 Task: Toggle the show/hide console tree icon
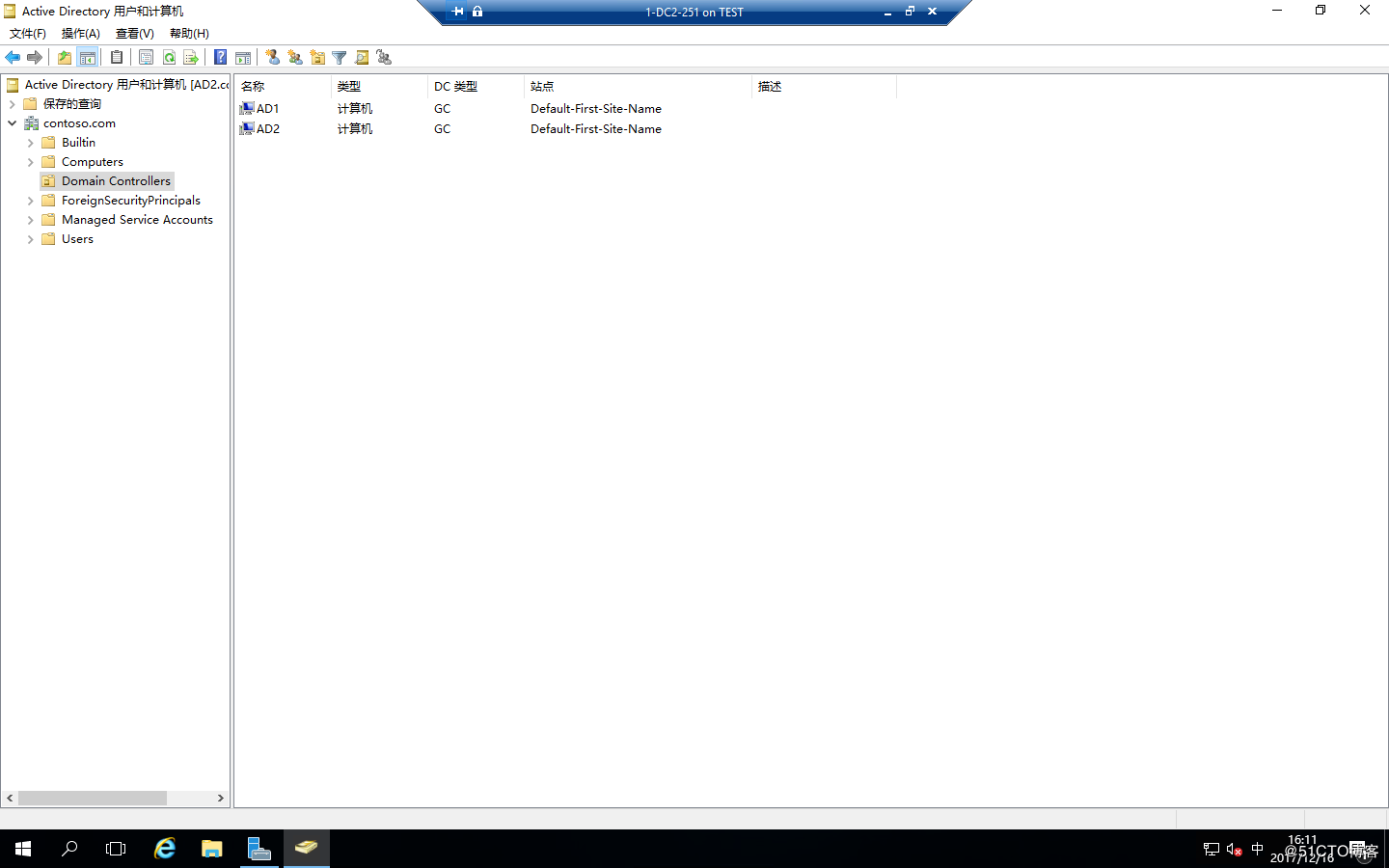(x=88, y=58)
